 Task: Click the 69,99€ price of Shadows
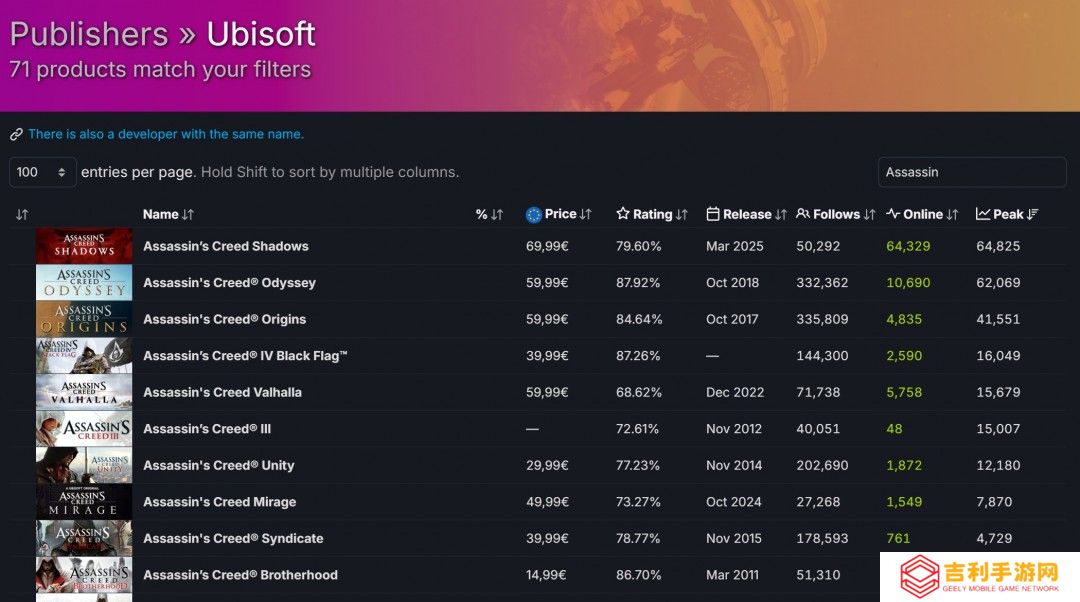pos(548,246)
